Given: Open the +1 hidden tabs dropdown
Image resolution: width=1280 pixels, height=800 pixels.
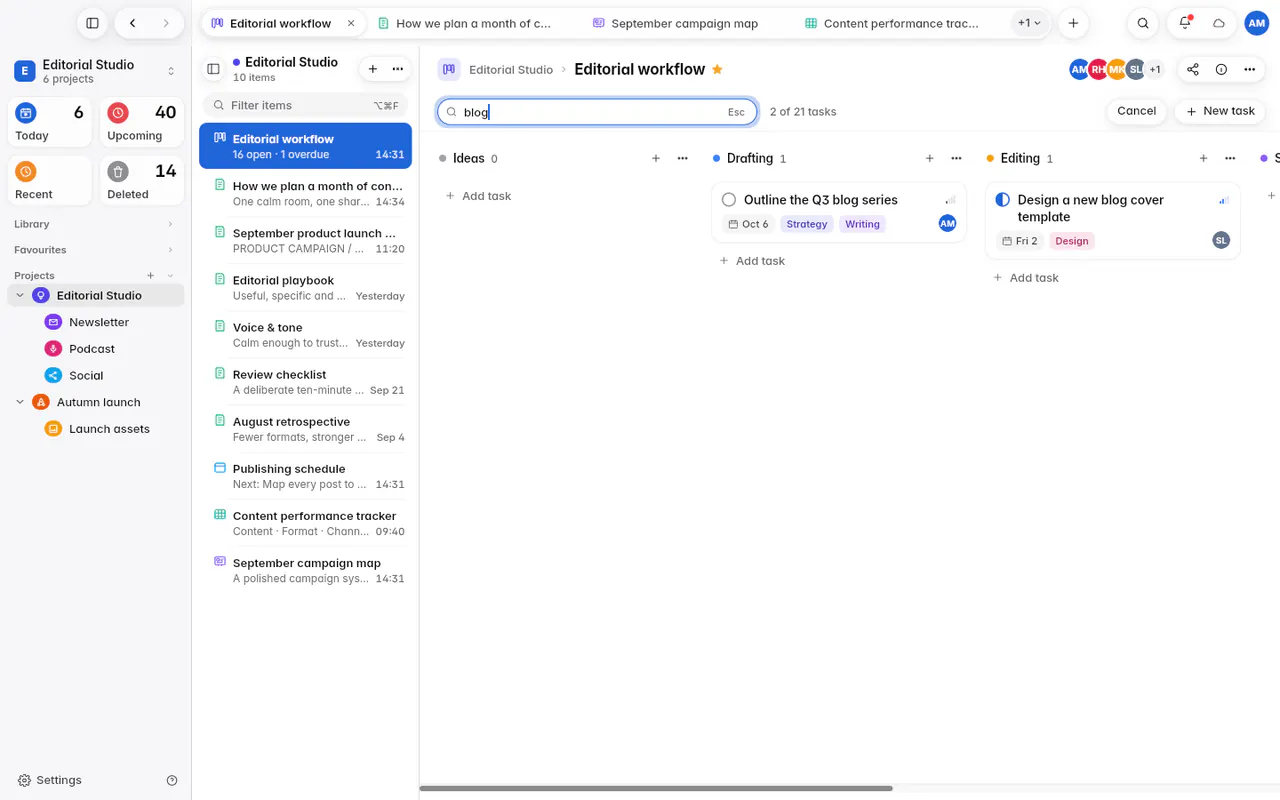Looking at the screenshot, I should coord(1029,23).
